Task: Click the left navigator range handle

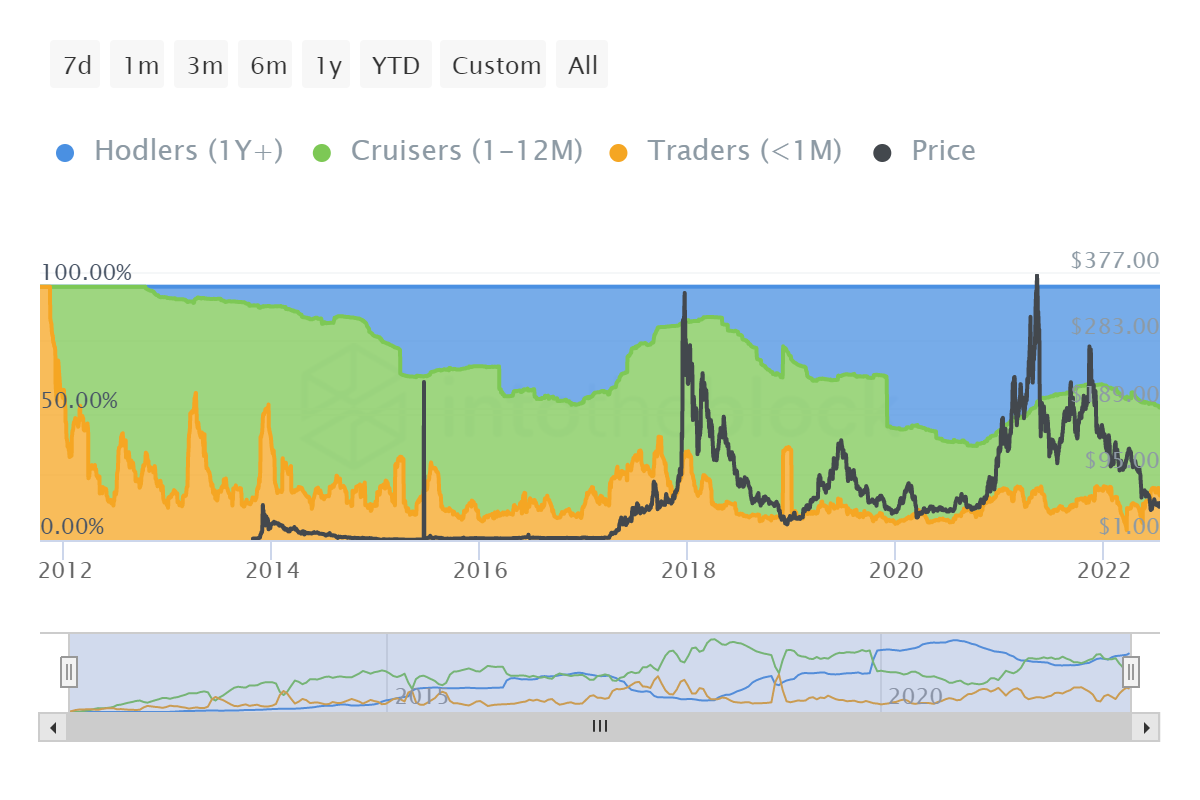Action: (x=69, y=671)
